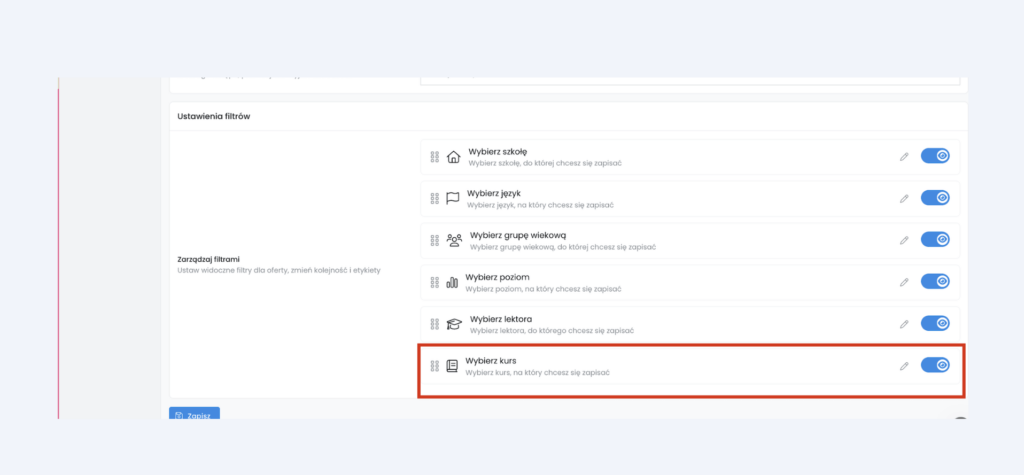This screenshot has height=475, width=1024.
Task: Open edit for Wybierz lektora filter
Action: [904, 324]
